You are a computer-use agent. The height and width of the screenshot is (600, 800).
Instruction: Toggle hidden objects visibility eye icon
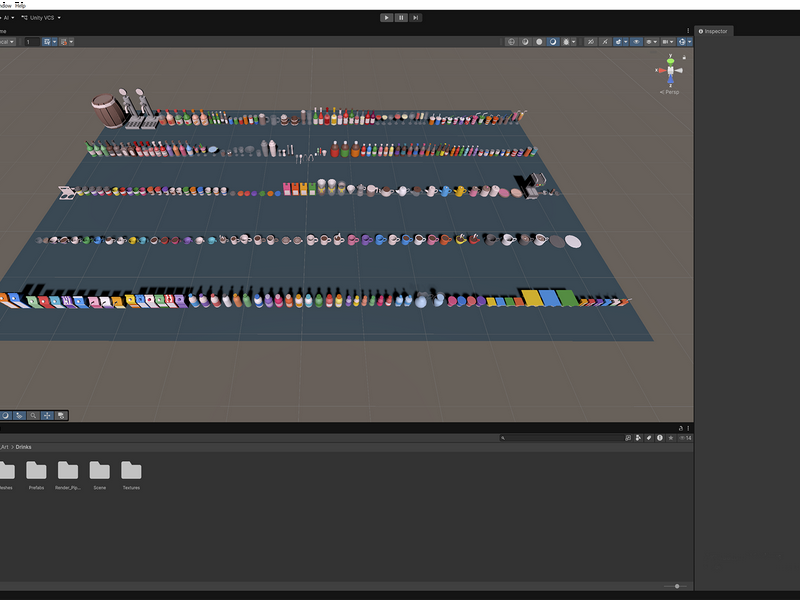pyautogui.click(x=636, y=42)
